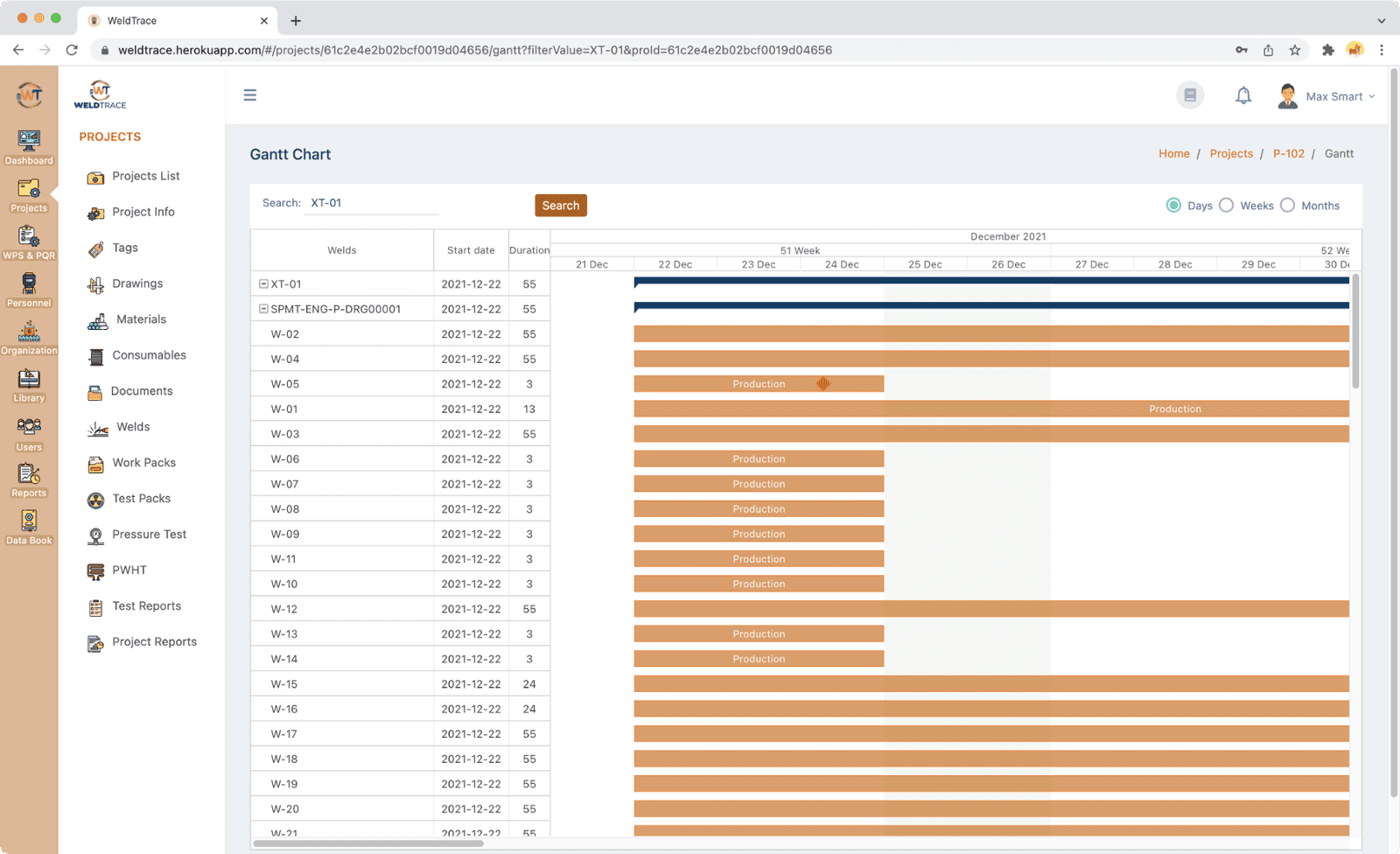Enable the Days timeline view
The image size is (1400, 854).
pos(1174,205)
